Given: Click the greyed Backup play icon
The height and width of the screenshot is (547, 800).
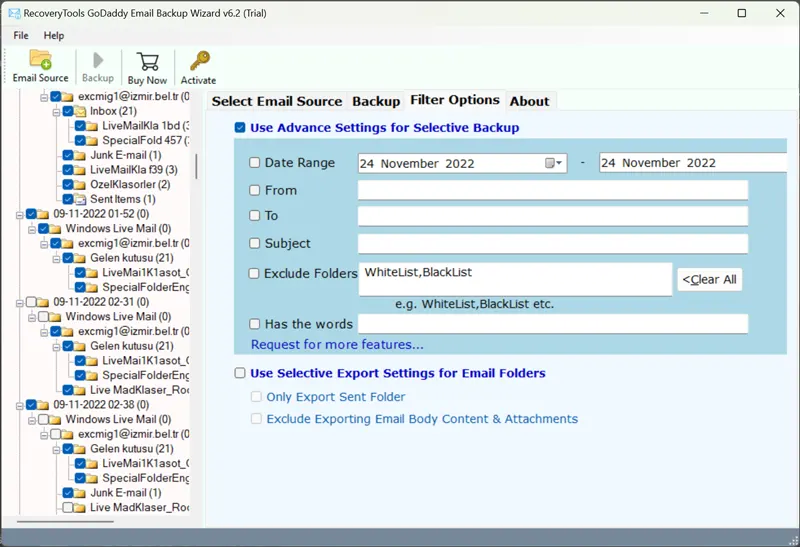Looking at the screenshot, I should click(97, 60).
